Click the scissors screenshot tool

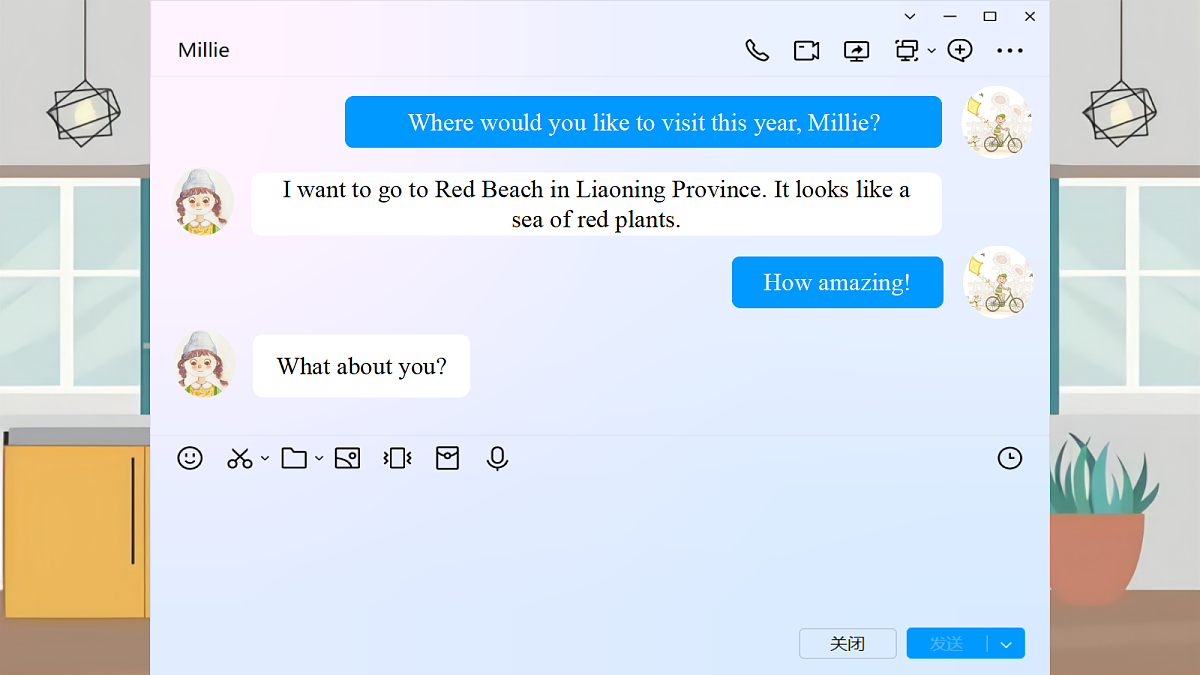click(240, 458)
